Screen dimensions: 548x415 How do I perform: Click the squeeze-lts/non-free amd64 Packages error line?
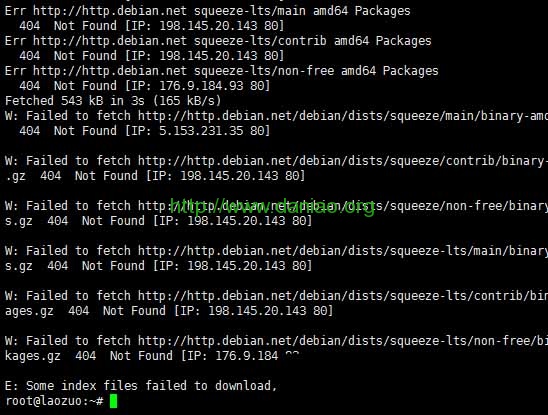coord(222,71)
